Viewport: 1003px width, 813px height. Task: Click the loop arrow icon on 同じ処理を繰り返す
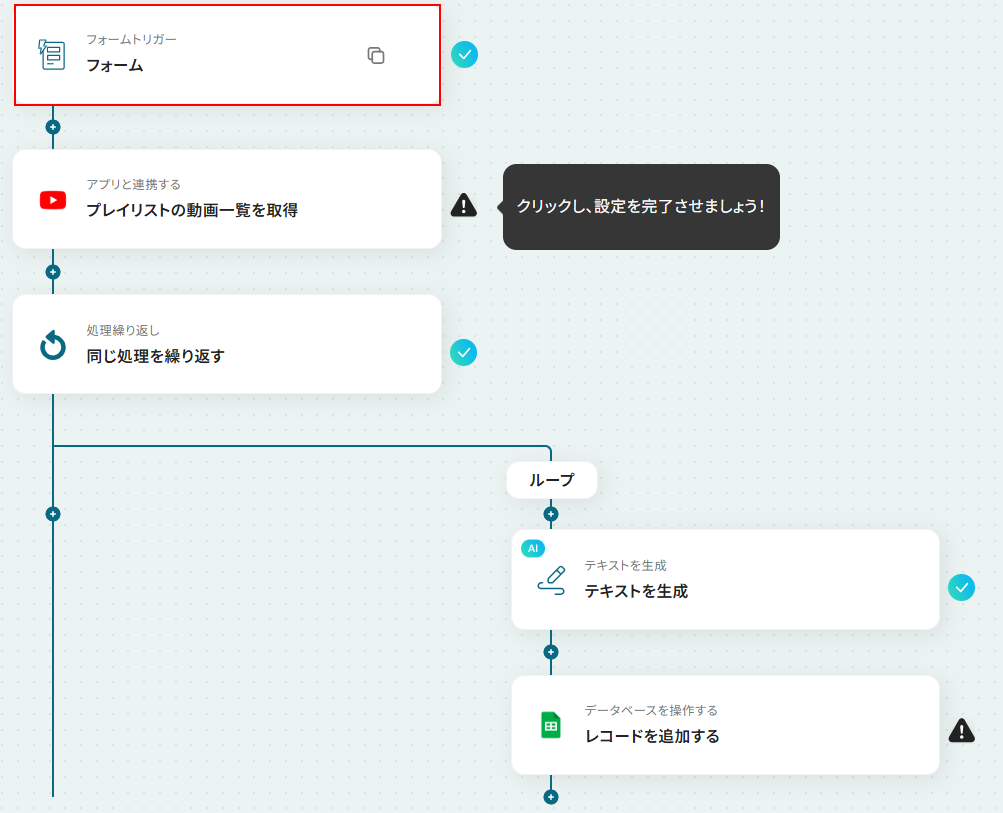(53, 345)
